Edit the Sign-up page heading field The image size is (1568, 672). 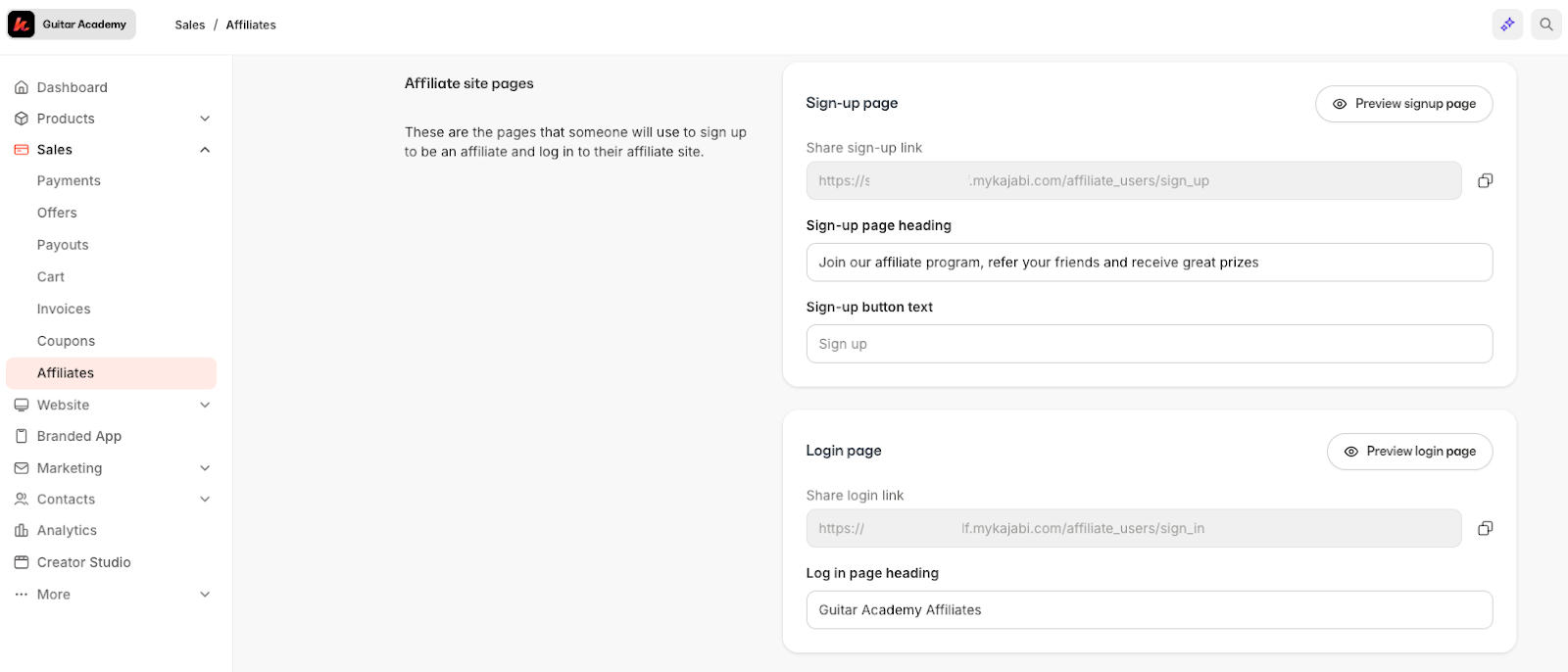point(1150,263)
